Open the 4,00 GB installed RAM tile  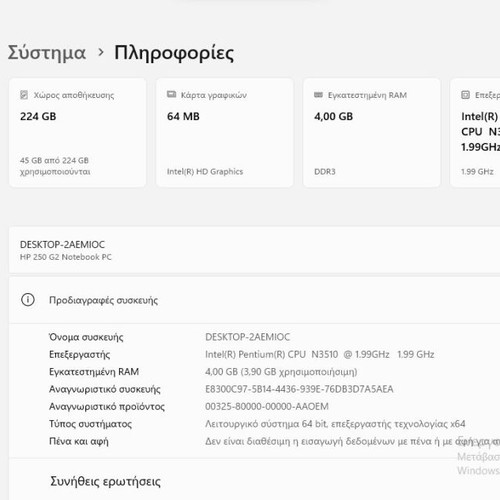pyautogui.click(x=372, y=133)
